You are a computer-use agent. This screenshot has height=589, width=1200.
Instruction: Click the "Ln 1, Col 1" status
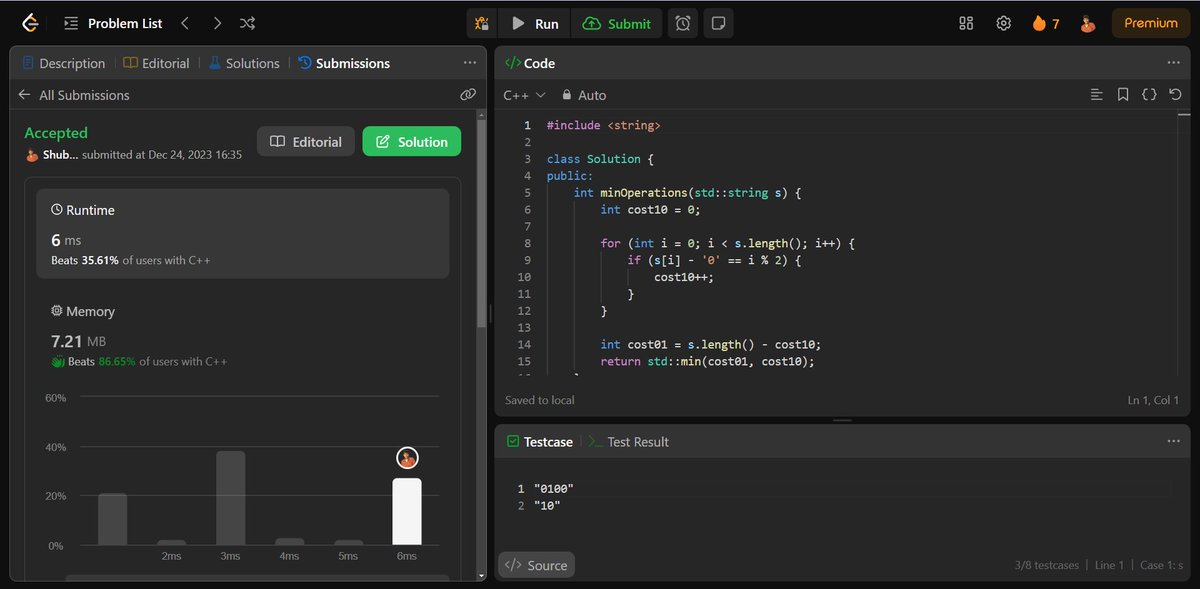pyautogui.click(x=1155, y=400)
